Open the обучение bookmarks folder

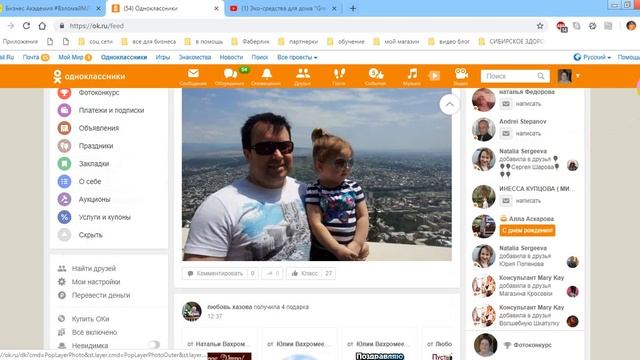pos(346,41)
